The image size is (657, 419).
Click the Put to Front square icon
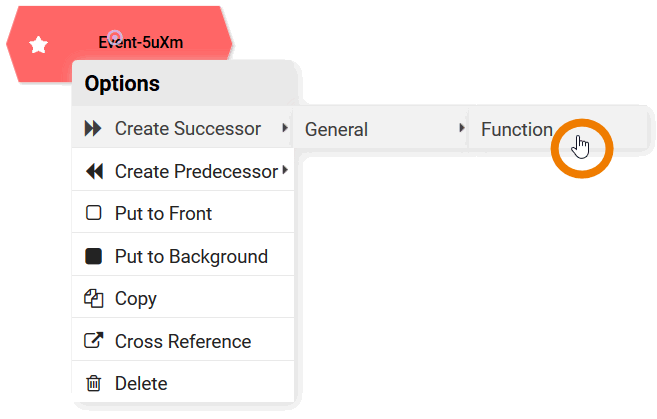pos(94,213)
